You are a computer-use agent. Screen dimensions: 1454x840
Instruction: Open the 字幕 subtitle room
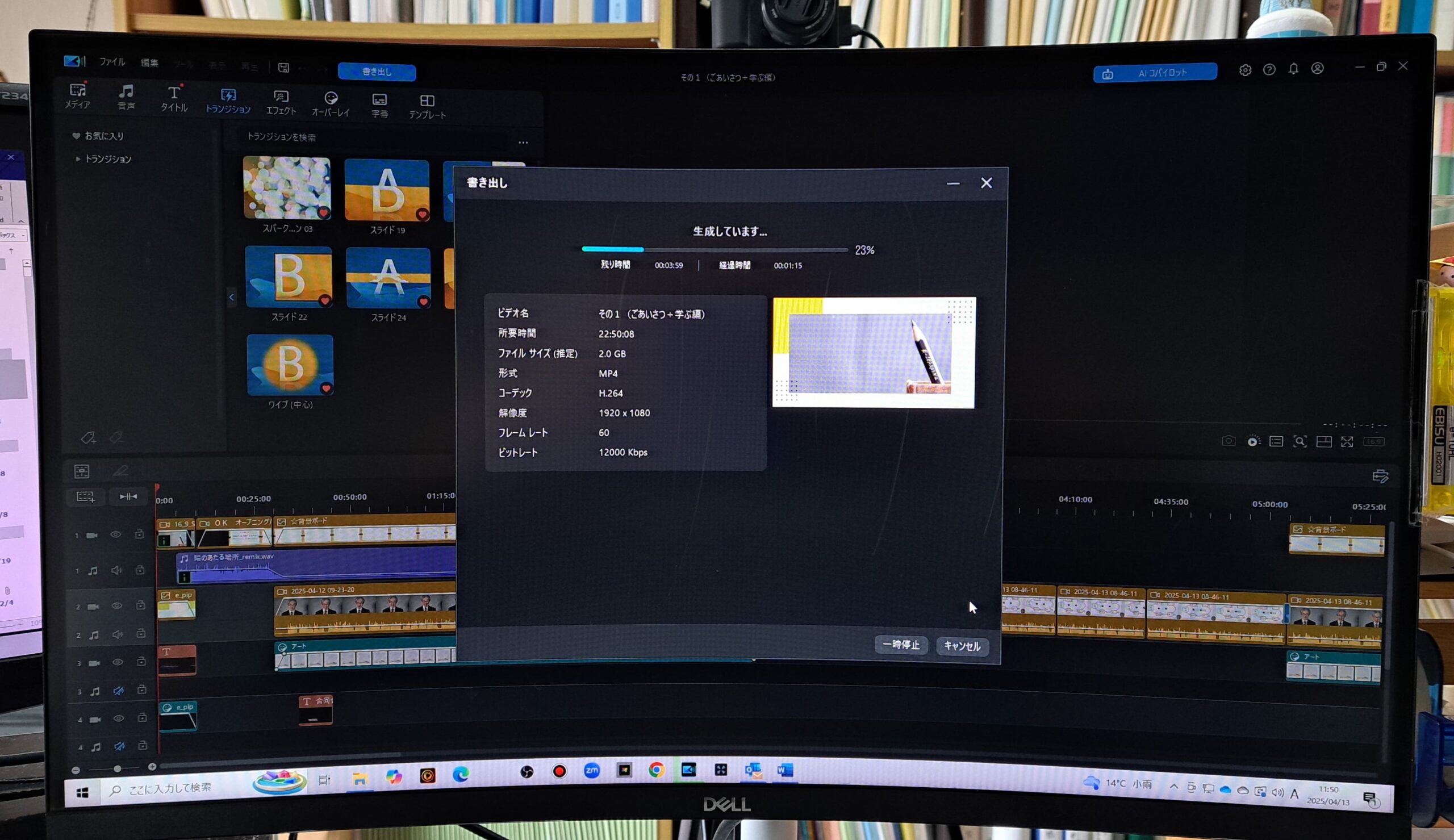click(379, 106)
